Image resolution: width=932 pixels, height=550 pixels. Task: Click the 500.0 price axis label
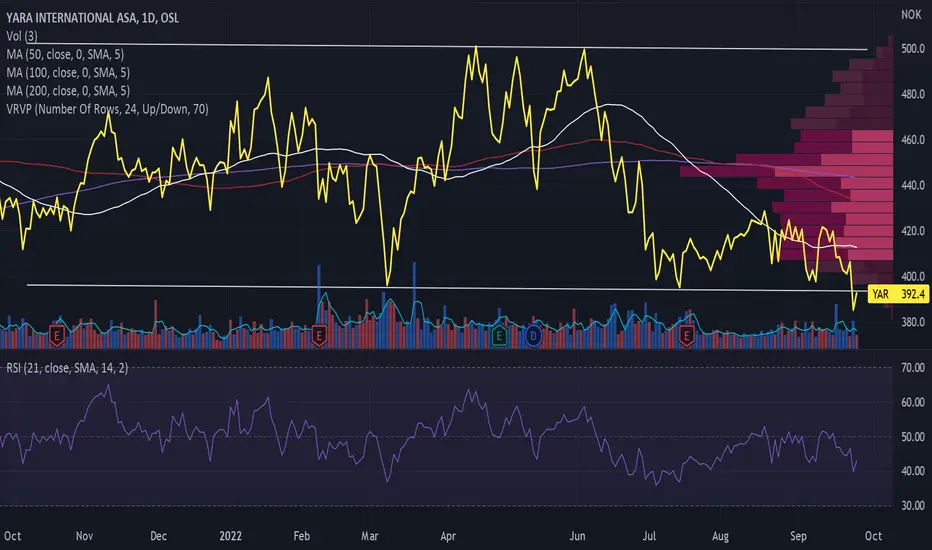(x=913, y=49)
